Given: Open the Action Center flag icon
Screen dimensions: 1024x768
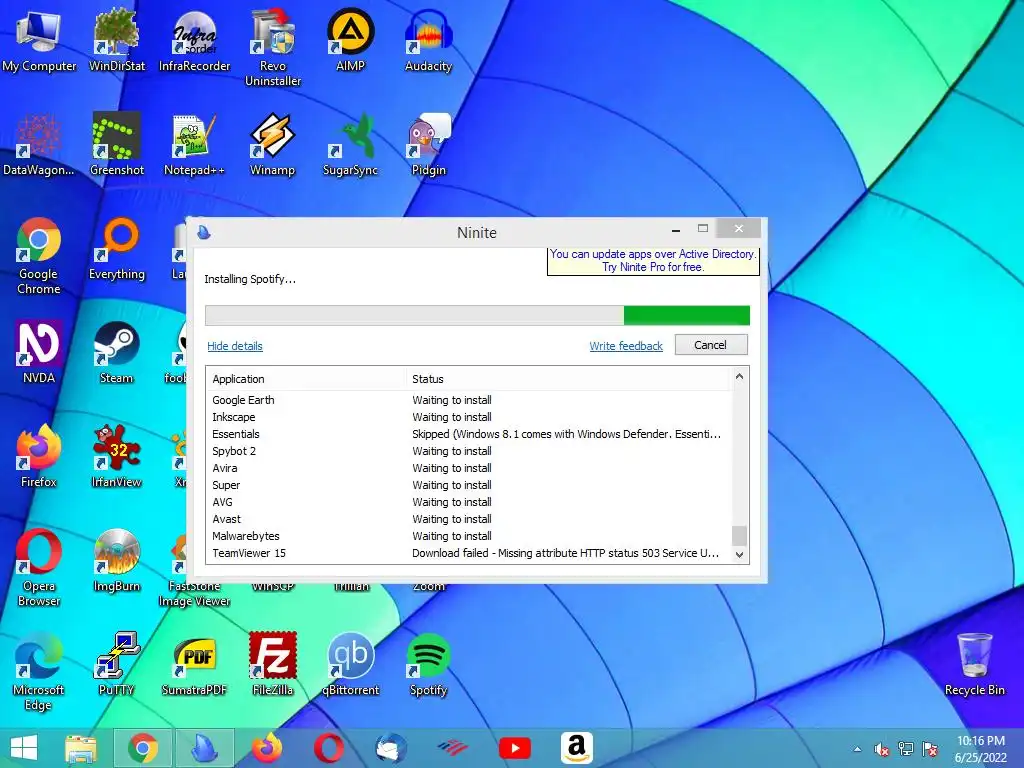Looking at the screenshot, I should (930, 749).
